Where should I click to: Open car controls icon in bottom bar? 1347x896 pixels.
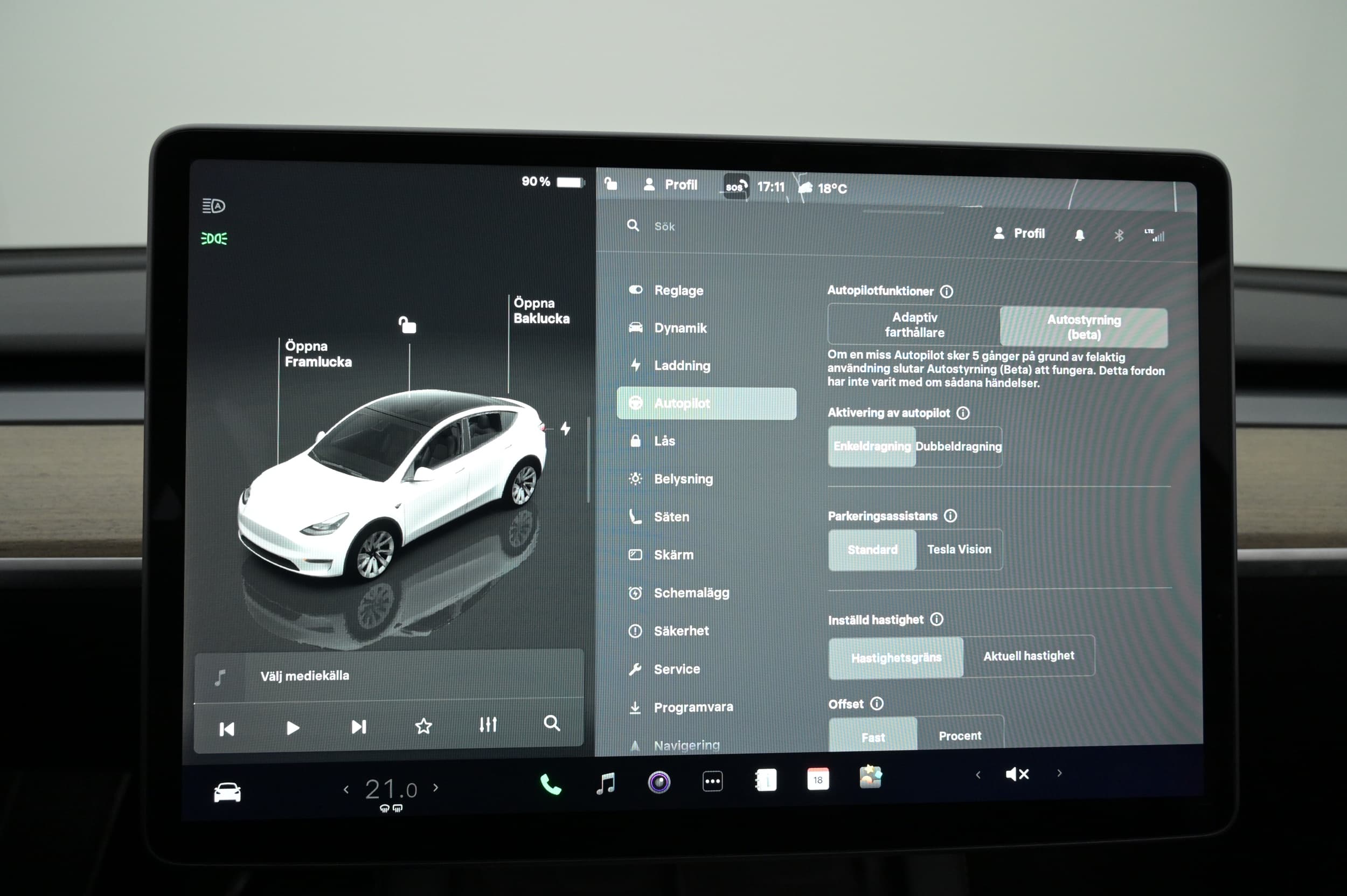227,792
